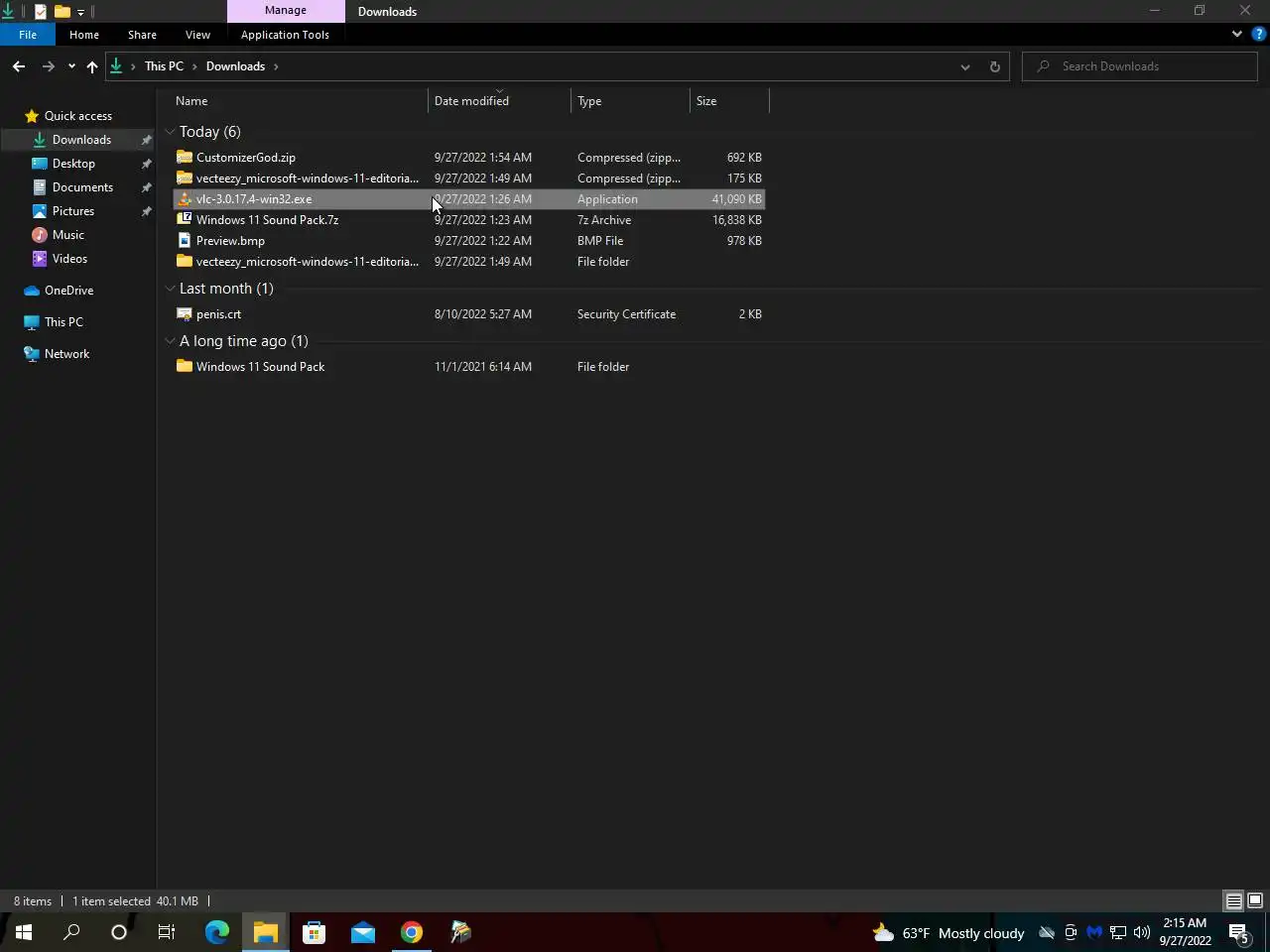This screenshot has width=1270, height=952.
Task: Switch to the Home ribbon tab
Action: point(84,34)
